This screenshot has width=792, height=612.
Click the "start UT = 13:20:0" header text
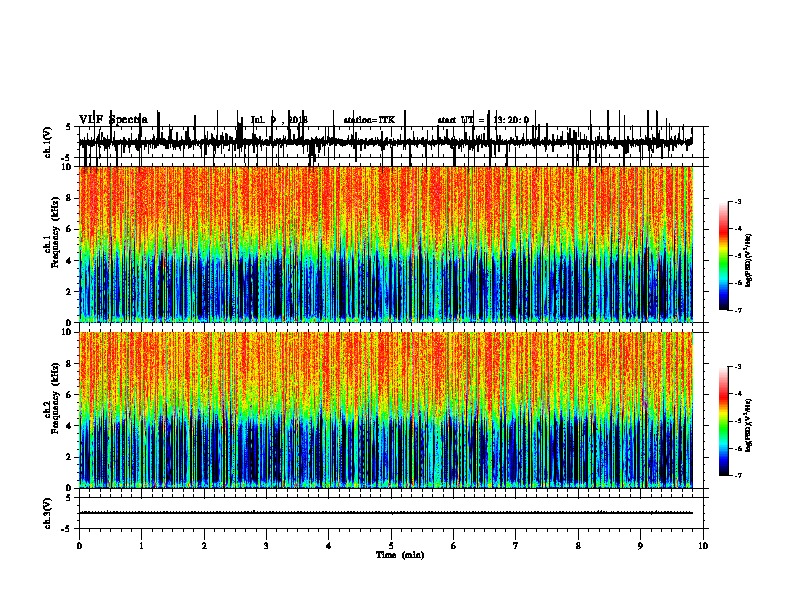pos(483,120)
